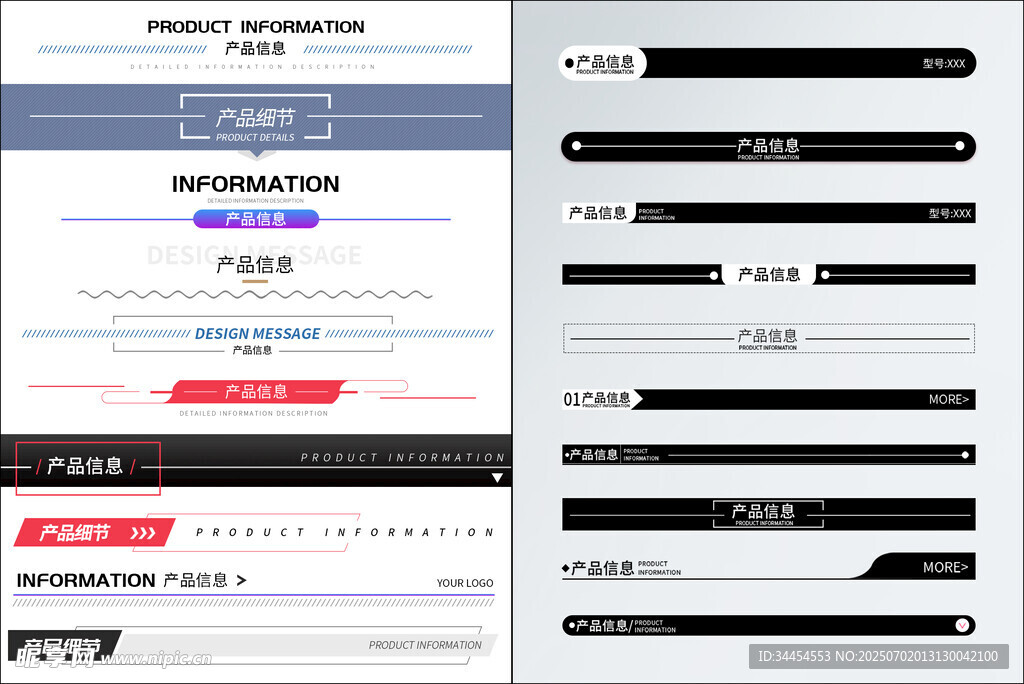Click MORE> on the curved black tab
The width and height of the screenshot is (1024, 684).
945,567
